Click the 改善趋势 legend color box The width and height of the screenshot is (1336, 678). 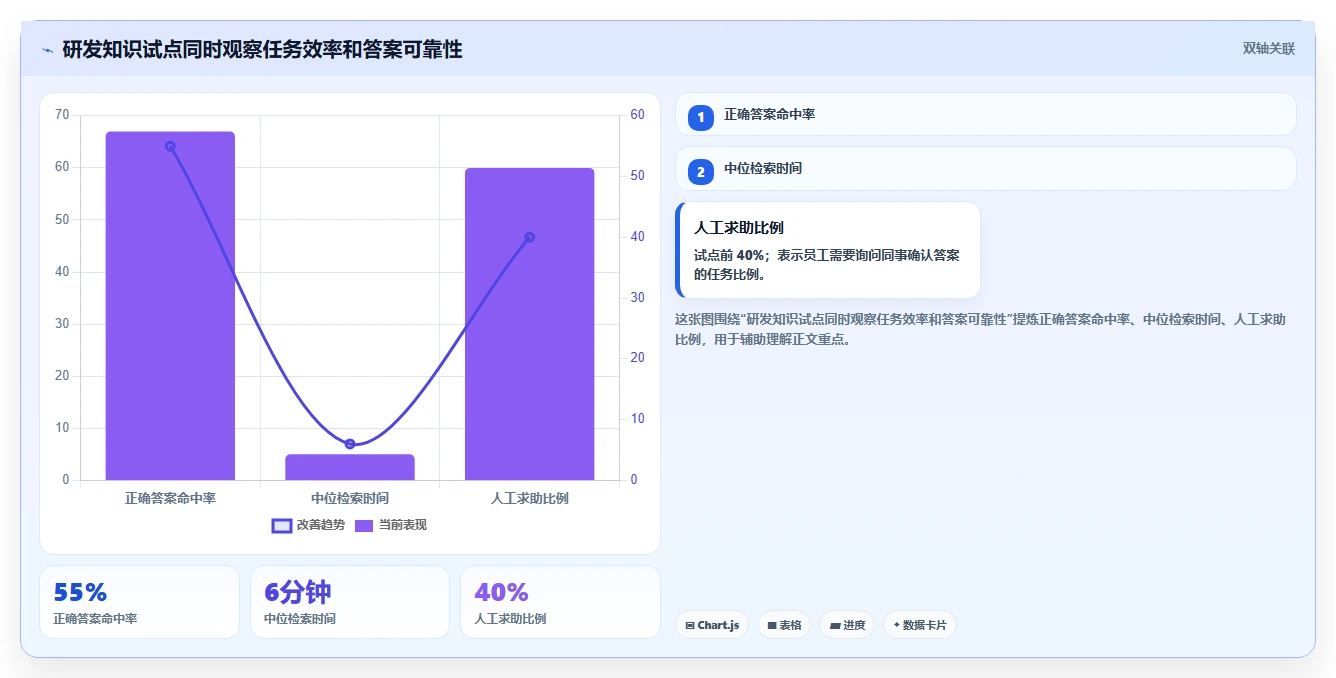pyautogui.click(x=282, y=525)
